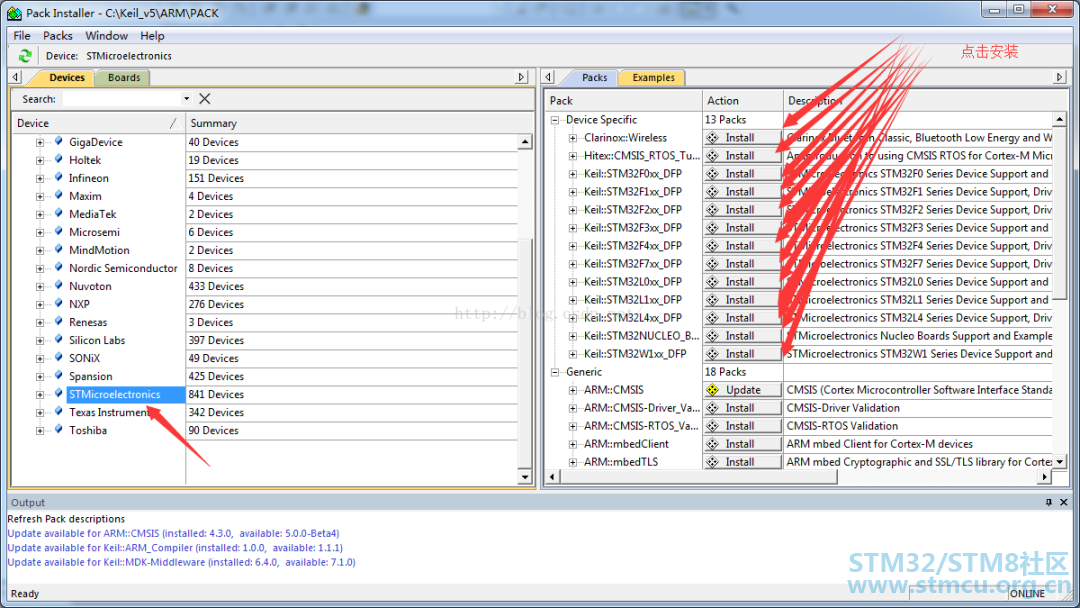Install the Keil::STM32L4xx_DFP pack
1080x608 pixels.
pyautogui.click(x=742, y=317)
